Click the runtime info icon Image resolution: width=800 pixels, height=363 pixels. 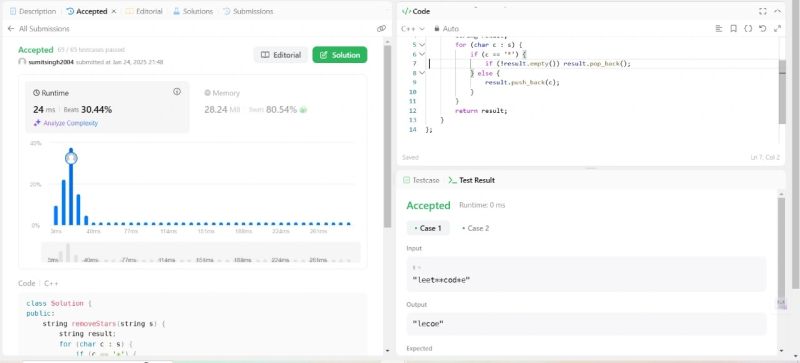point(177,92)
